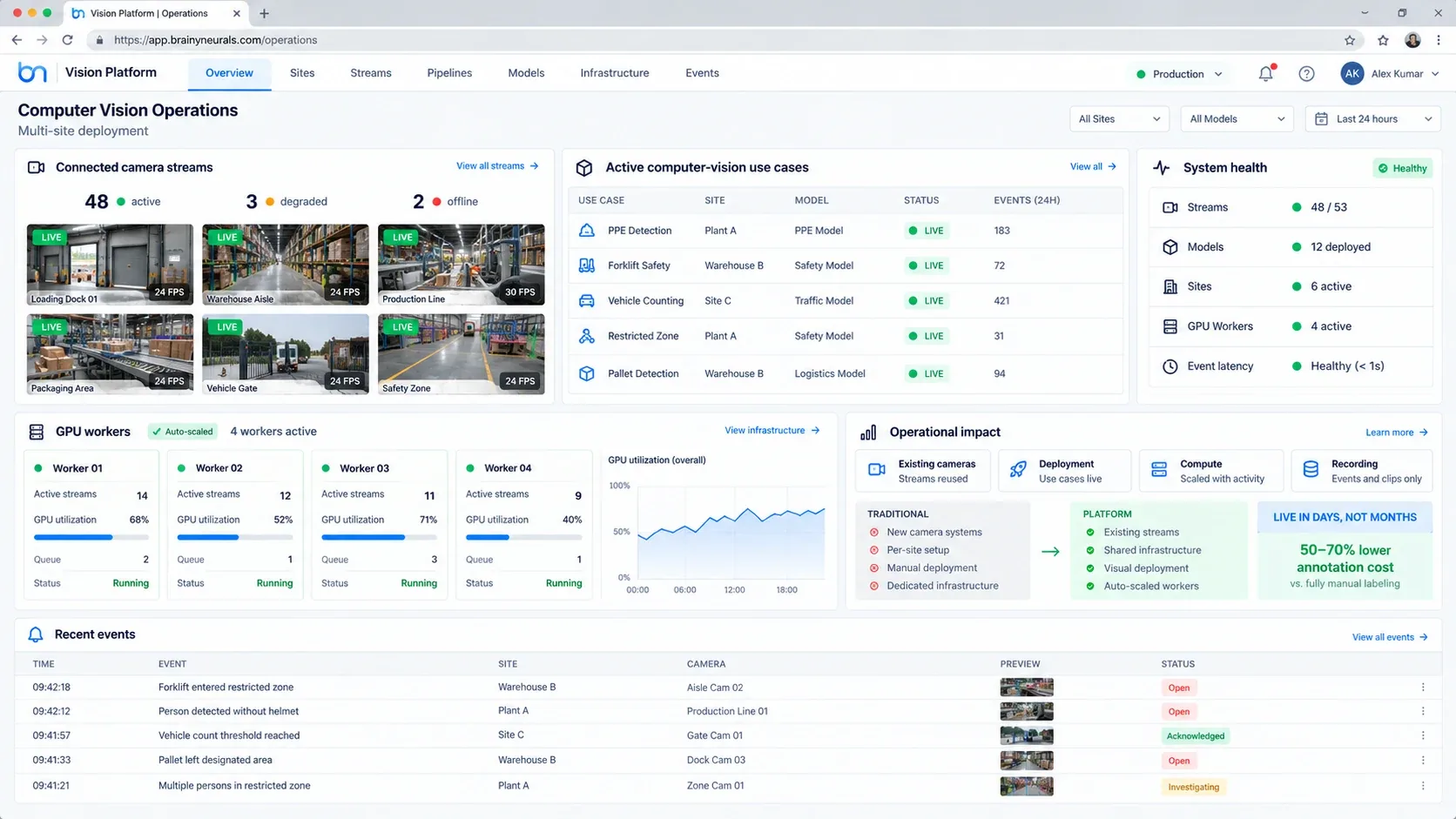Open more options for 09:41:21 event
The height and width of the screenshot is (819, 1456).
pos(1423,786)
